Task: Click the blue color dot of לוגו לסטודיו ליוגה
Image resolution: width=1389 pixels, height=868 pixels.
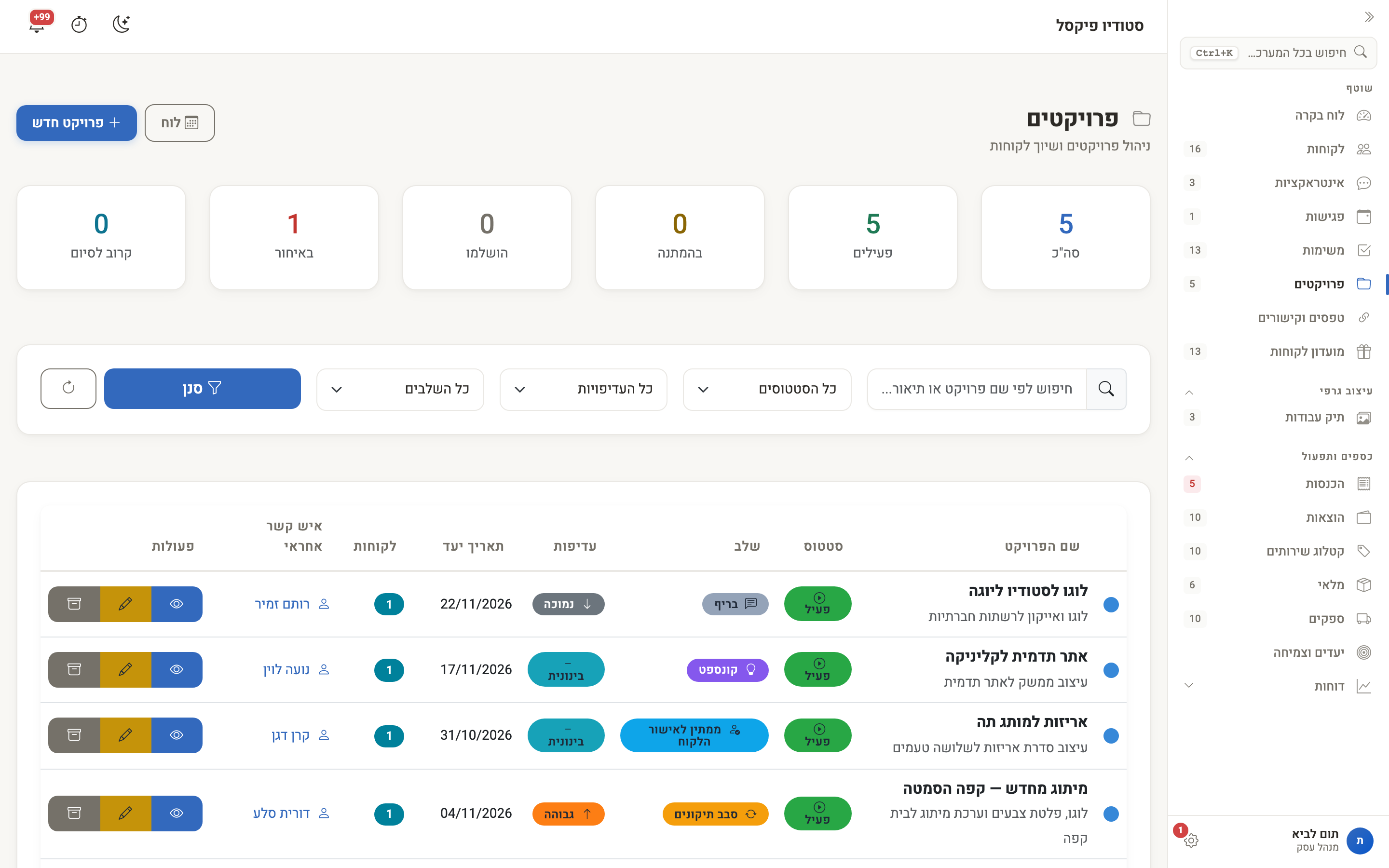Action: tap(1111, 605)
